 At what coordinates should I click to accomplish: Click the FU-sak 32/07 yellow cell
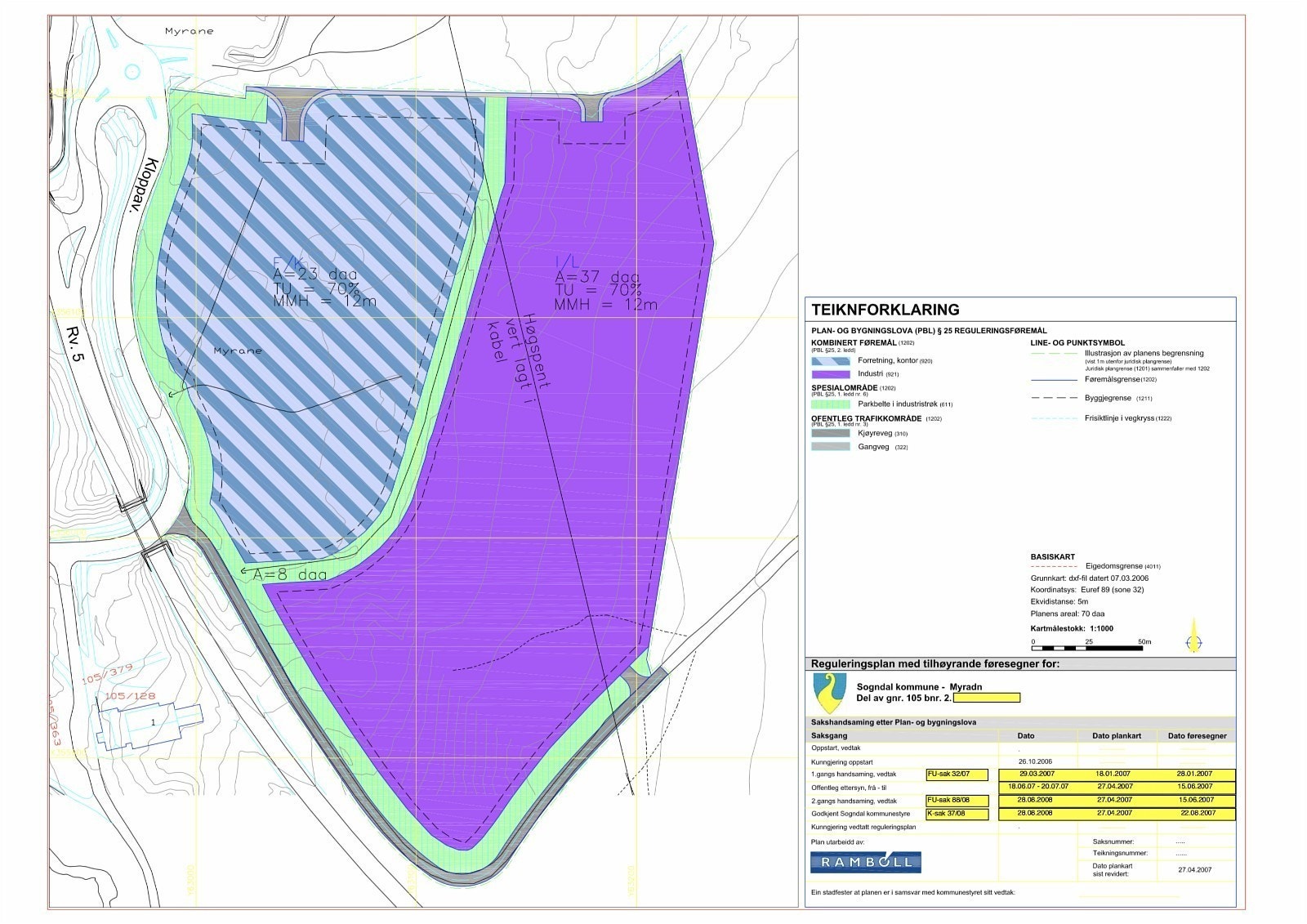click(x=957, y=774)
